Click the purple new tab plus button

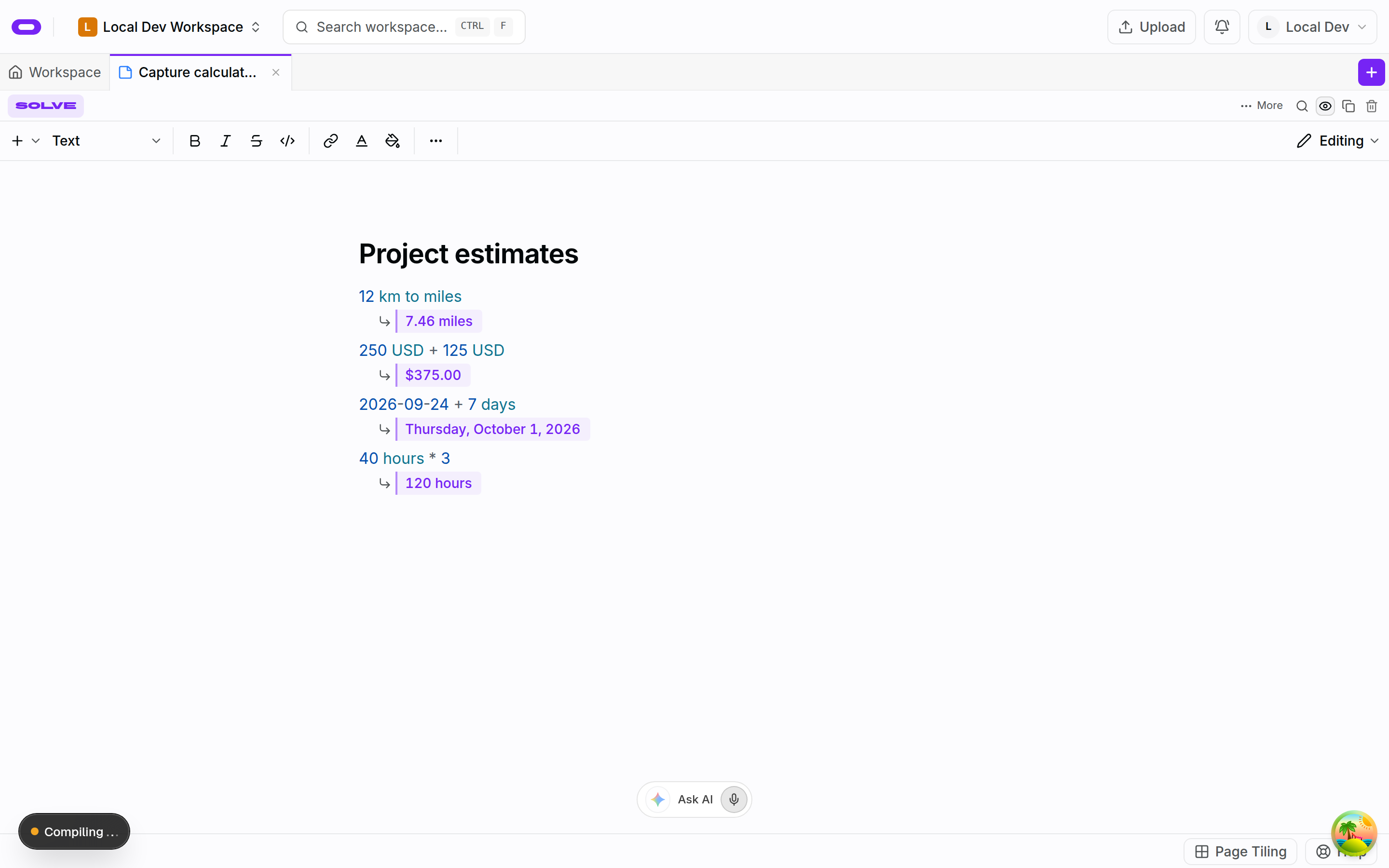click(1371, 72)
